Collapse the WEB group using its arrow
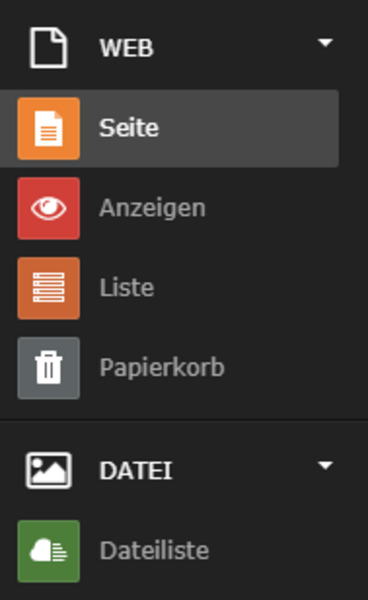Viewport: 368px width, 600px height. pos(325,42)
